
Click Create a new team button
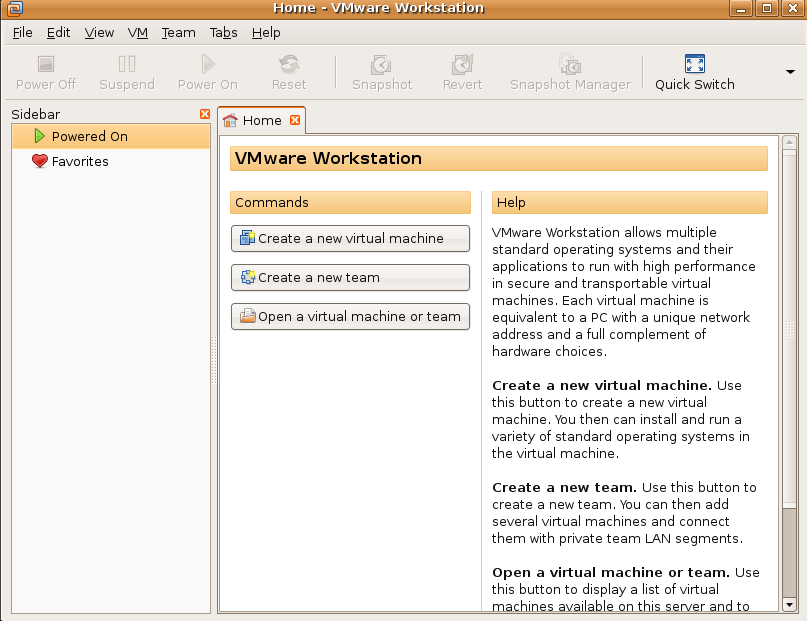click(350, 277)
